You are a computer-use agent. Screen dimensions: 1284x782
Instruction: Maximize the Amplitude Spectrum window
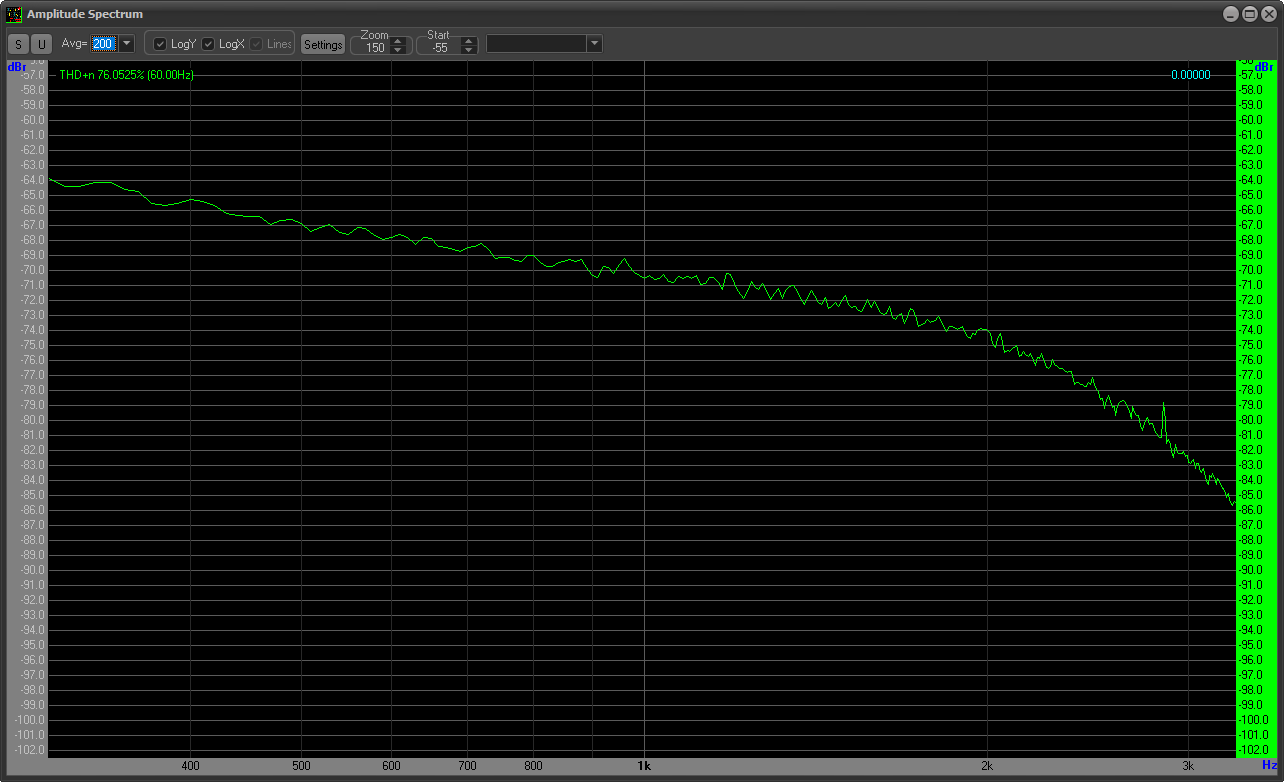[1249, 14]
